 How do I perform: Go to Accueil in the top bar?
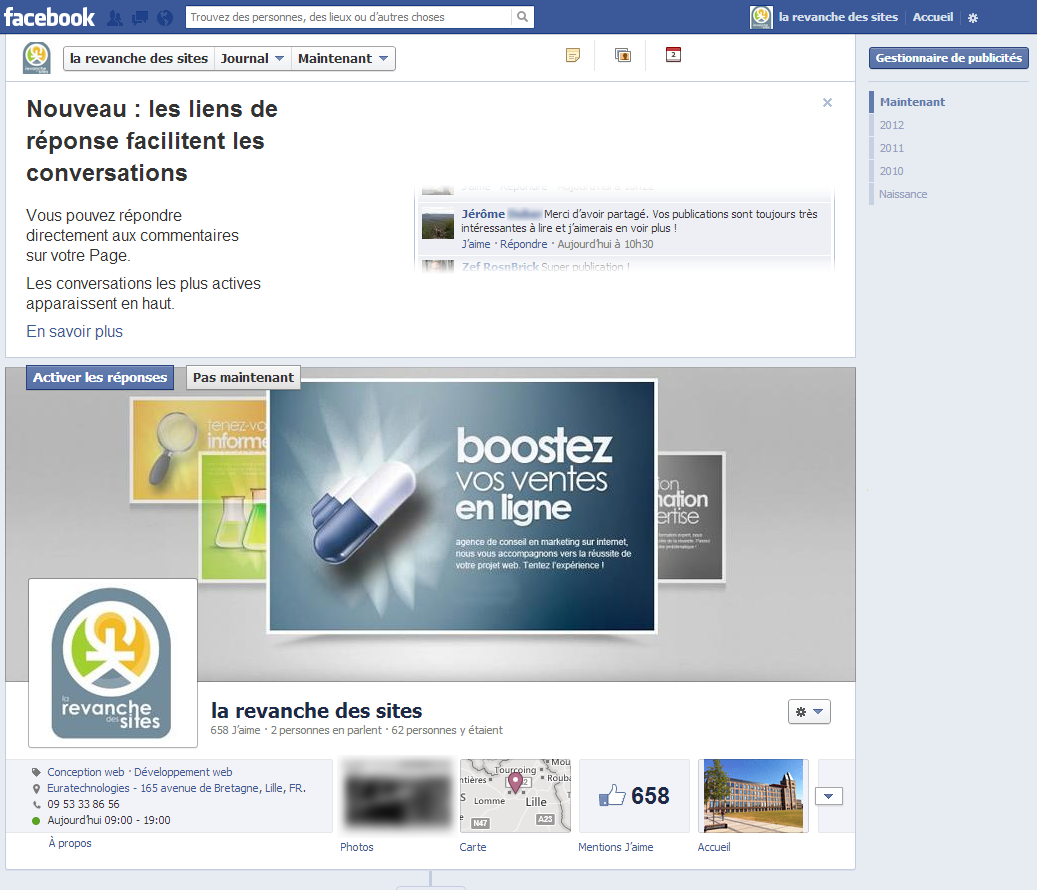tap(933, 17)
